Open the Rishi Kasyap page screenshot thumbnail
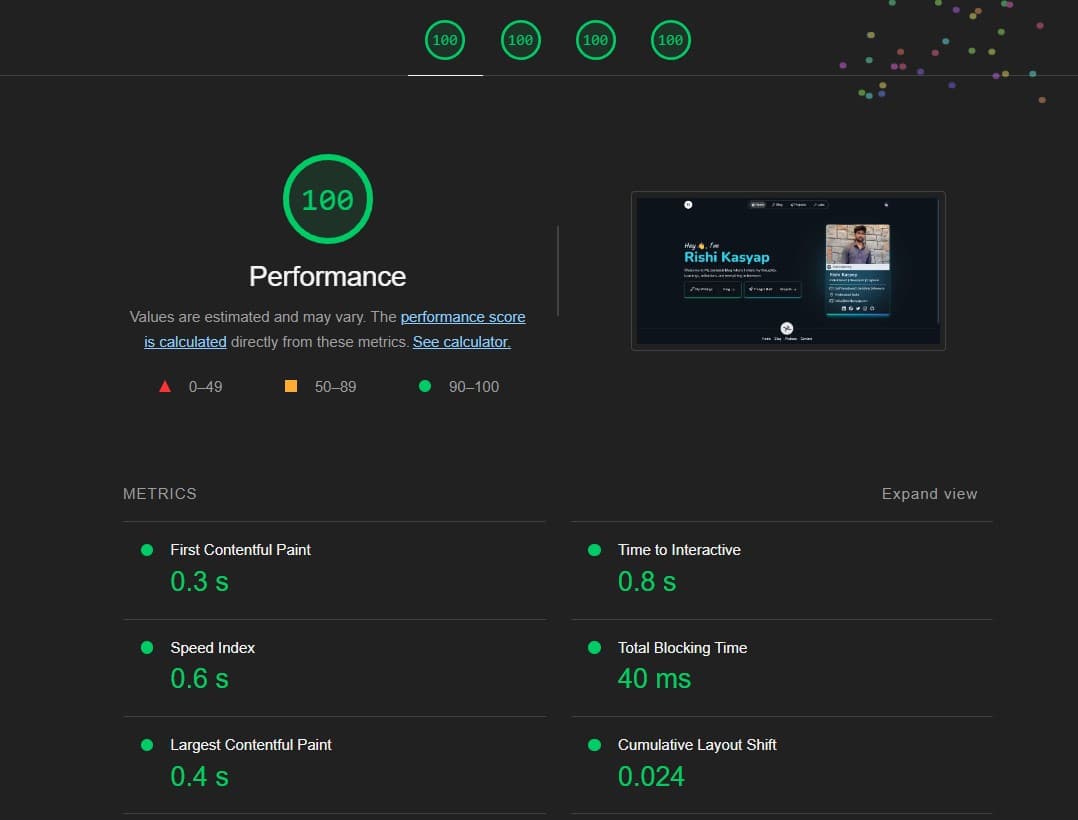1078x820 pixels. [788, 271]
